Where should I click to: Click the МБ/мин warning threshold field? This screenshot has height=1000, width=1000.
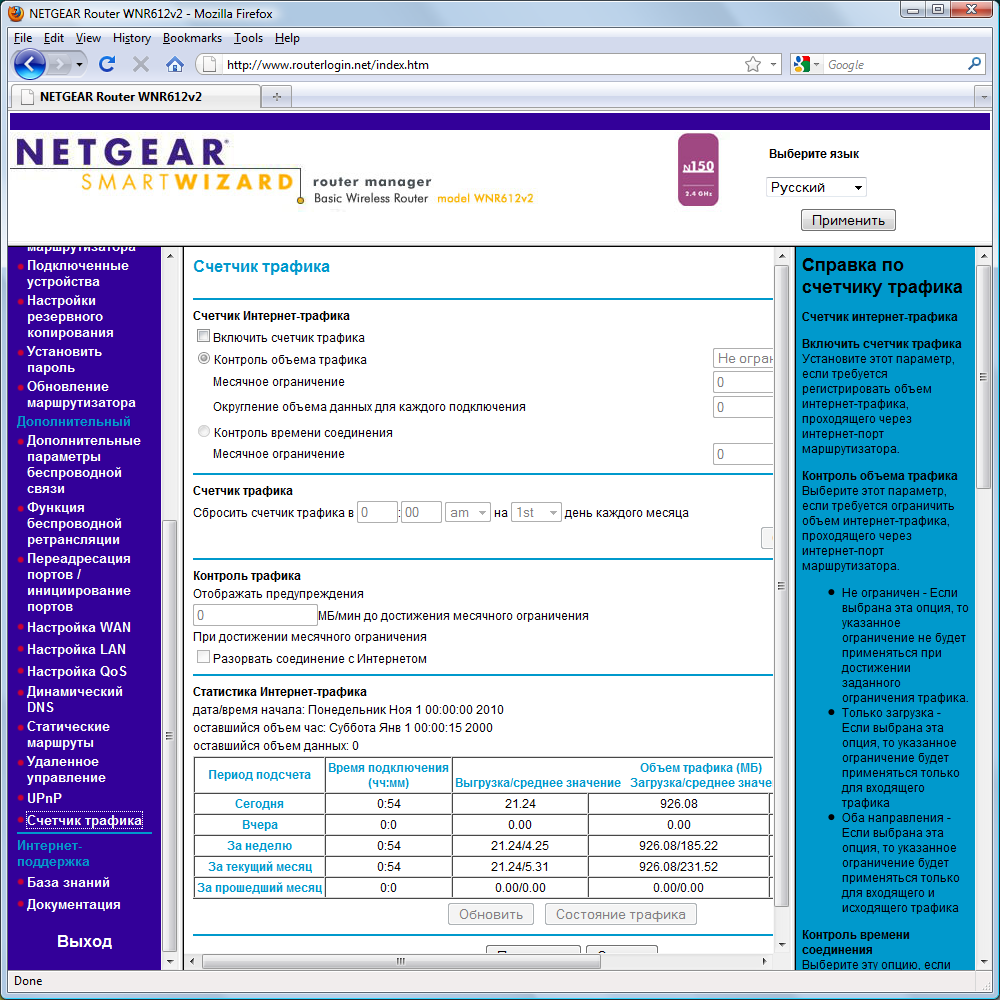click(255, 615)
